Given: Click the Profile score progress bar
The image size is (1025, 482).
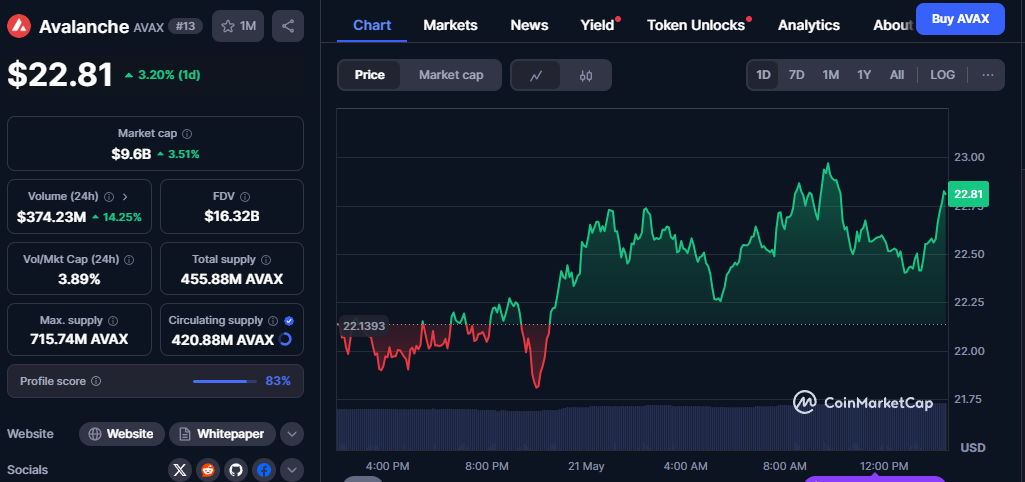Looking at the screenshot, I should (225, 381).
